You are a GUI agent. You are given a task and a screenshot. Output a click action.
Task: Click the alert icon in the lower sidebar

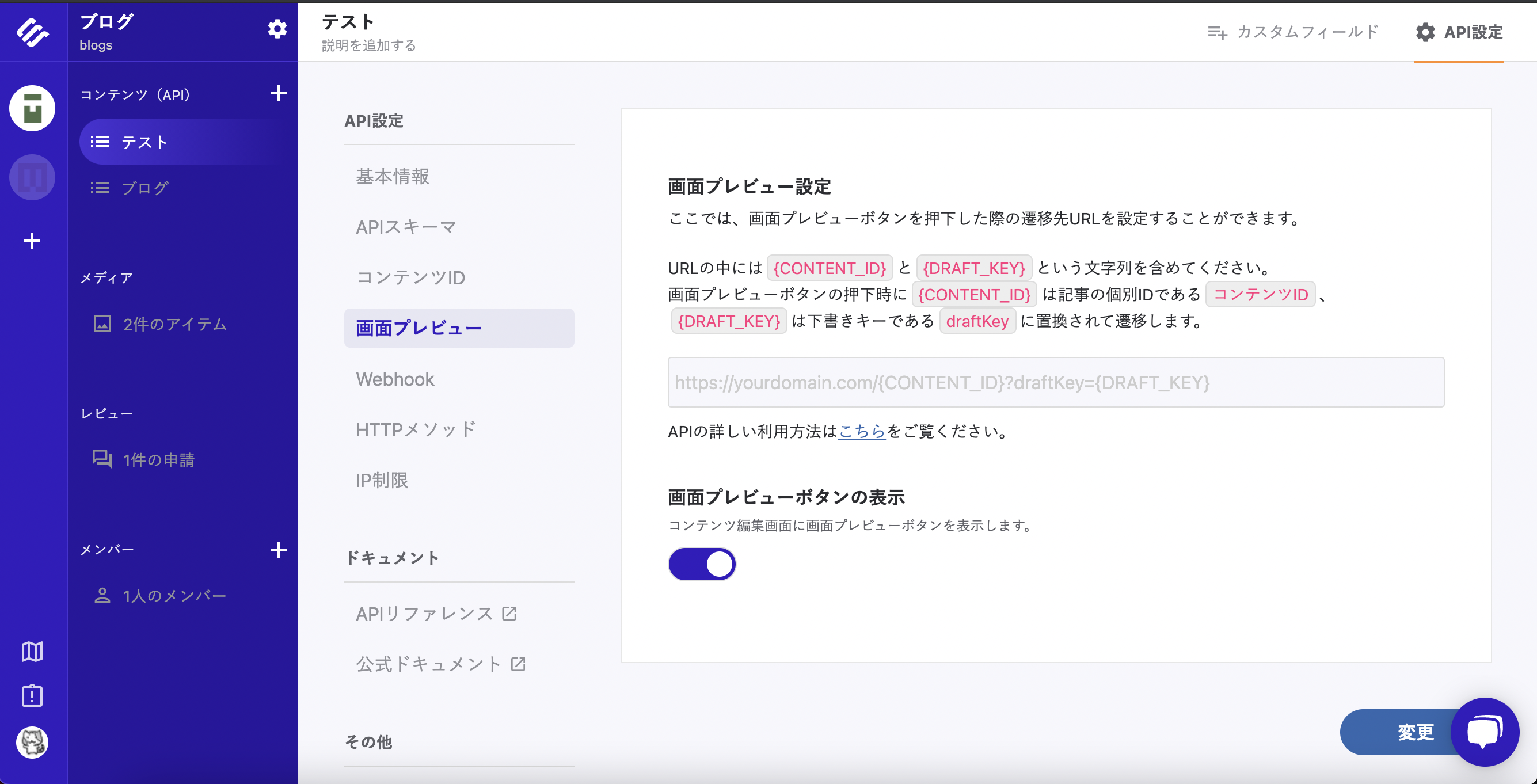point(32,696)
